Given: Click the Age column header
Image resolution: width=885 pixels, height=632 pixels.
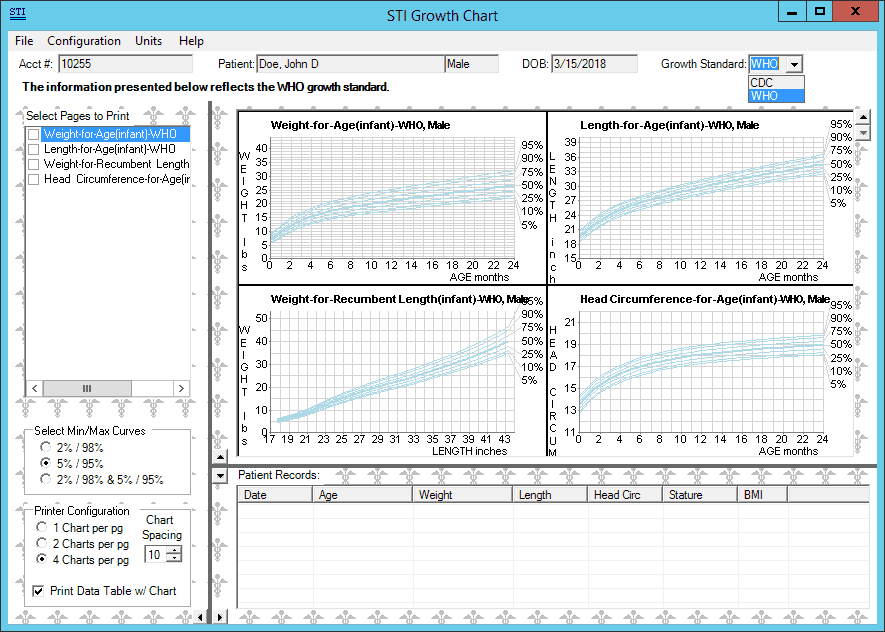Looking at the screenshot, I should 362,495.
